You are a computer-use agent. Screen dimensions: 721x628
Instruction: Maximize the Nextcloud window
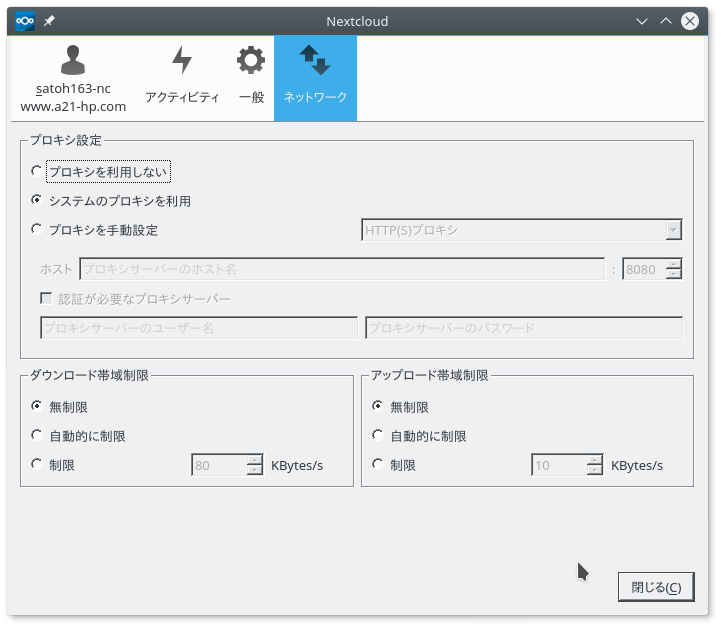coord(666,21)
